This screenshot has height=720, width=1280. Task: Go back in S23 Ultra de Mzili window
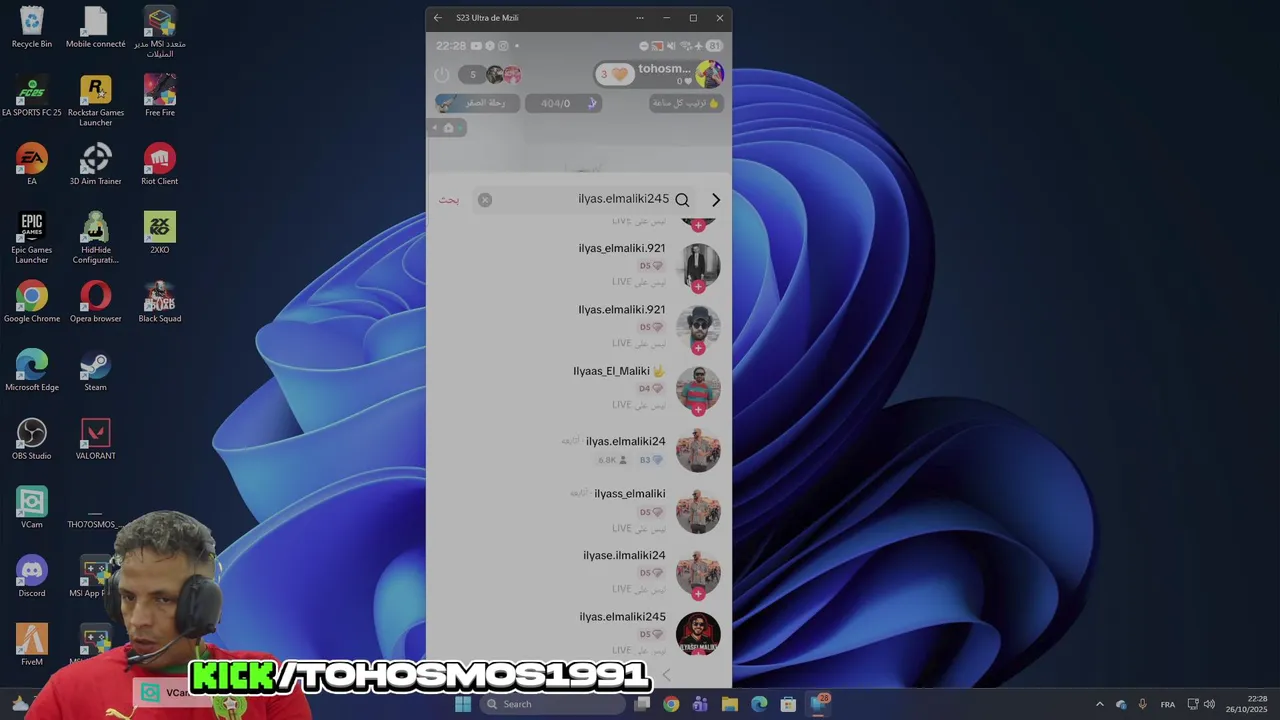click(437, 18)
